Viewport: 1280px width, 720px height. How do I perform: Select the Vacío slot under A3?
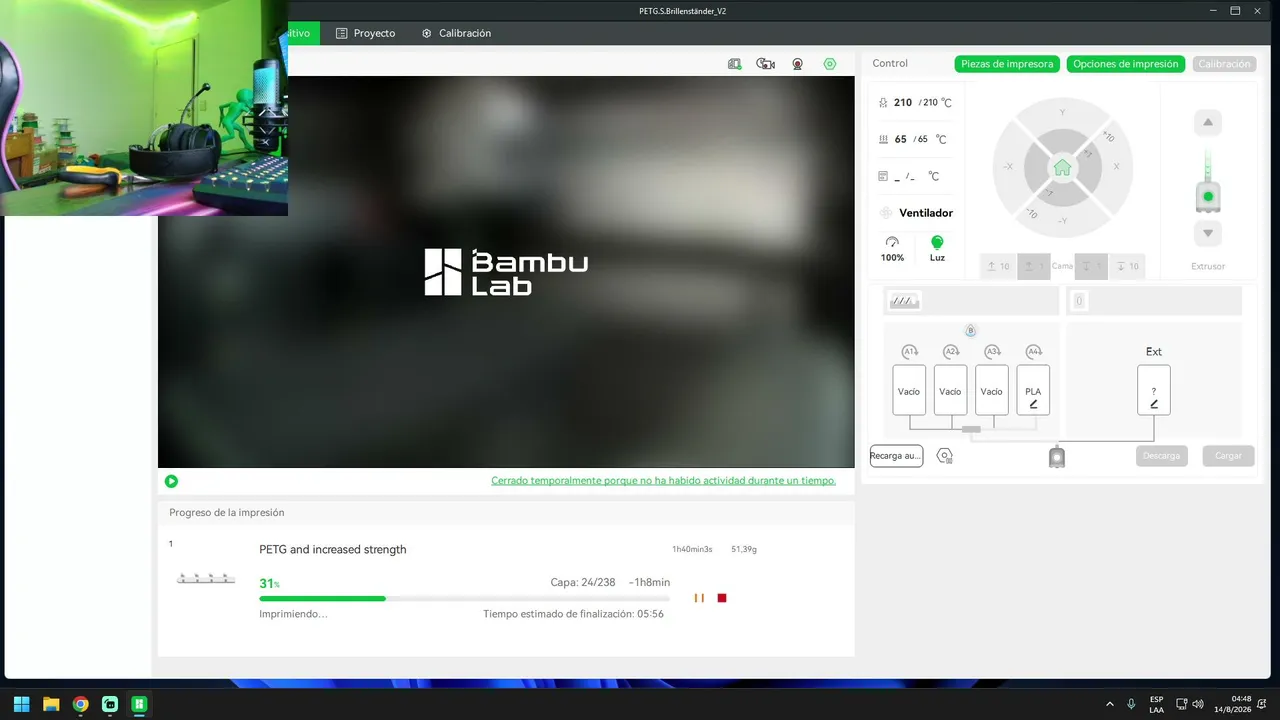[x=992, y=390]
